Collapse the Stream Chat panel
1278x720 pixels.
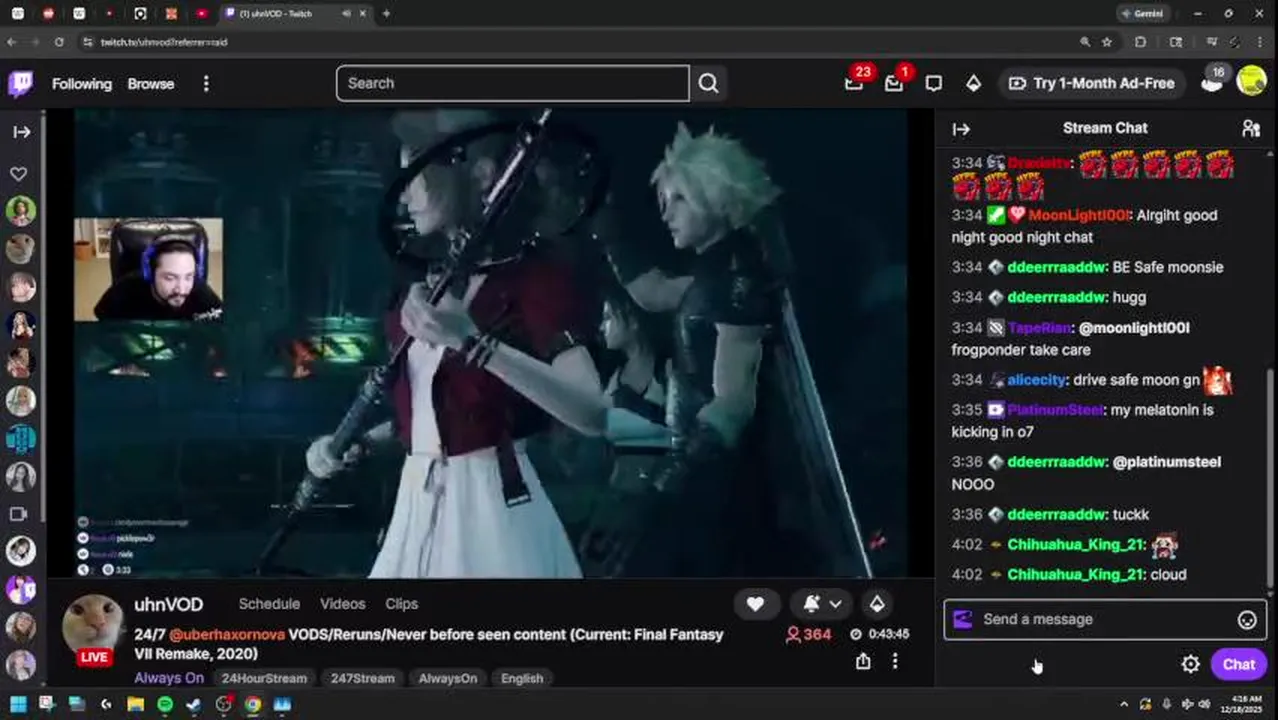[961, 129]
